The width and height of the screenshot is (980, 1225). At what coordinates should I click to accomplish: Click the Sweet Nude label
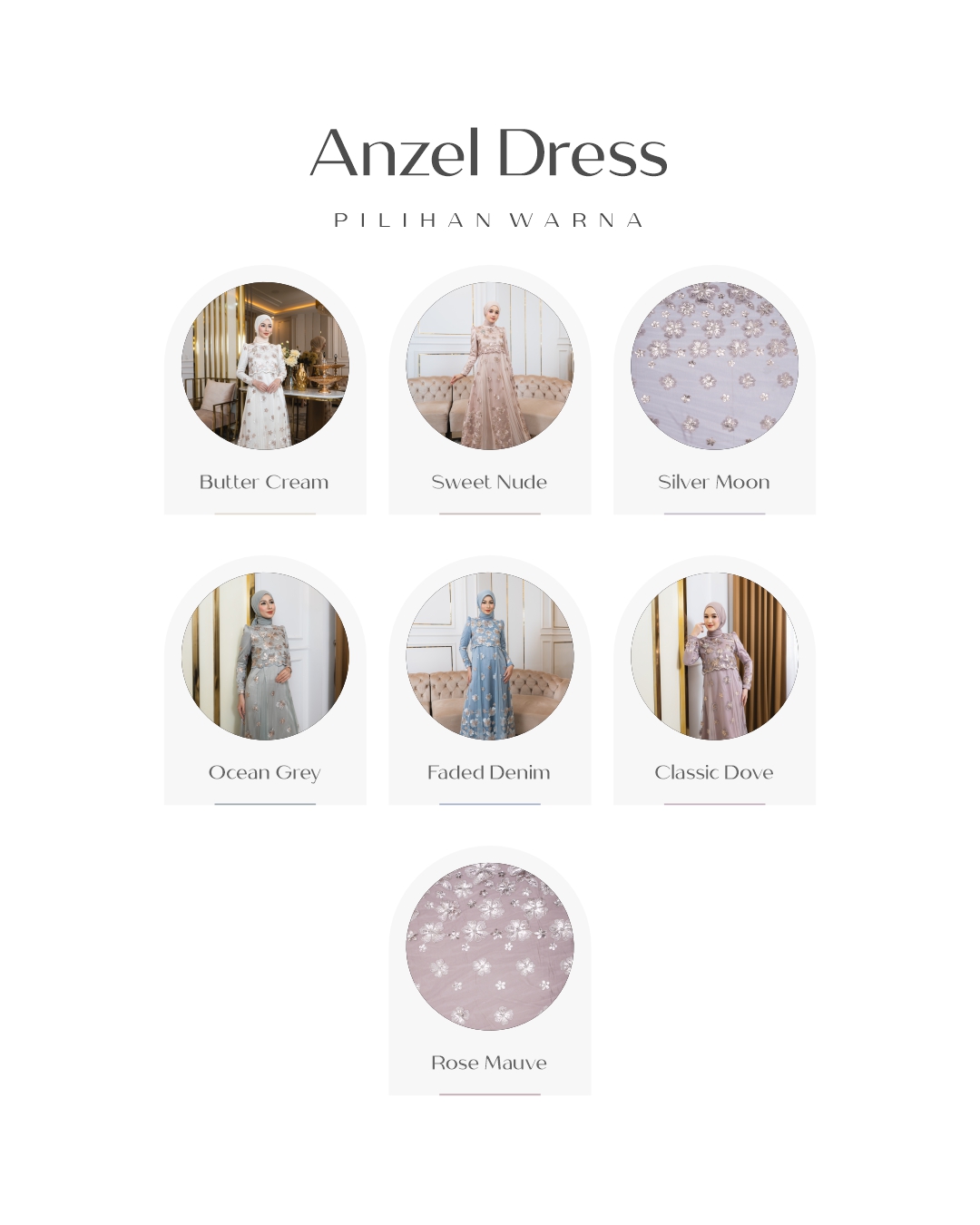tap(489, 482)
